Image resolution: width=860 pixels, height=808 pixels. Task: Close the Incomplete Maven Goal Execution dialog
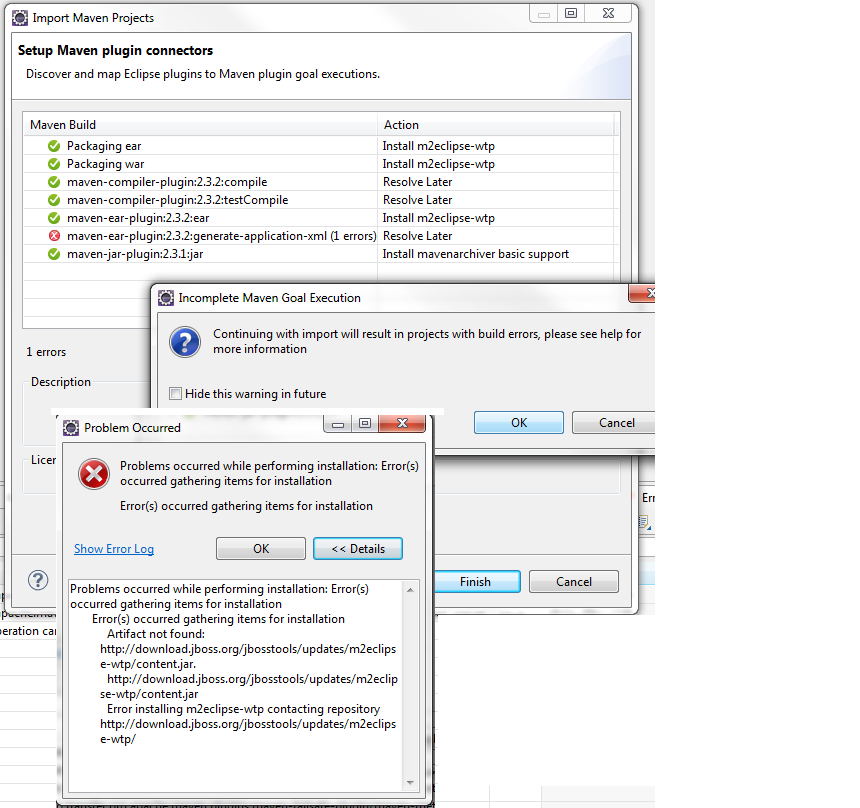644,293
